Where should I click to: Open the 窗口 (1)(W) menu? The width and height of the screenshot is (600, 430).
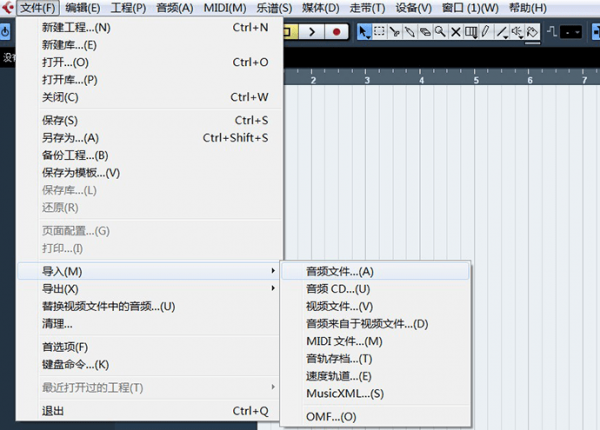click(x=470, y=8)
